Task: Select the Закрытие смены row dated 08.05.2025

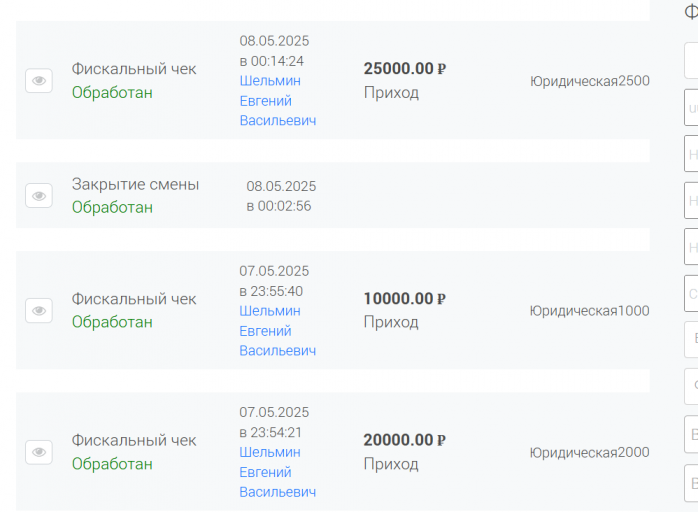Action: click(333, 195)
